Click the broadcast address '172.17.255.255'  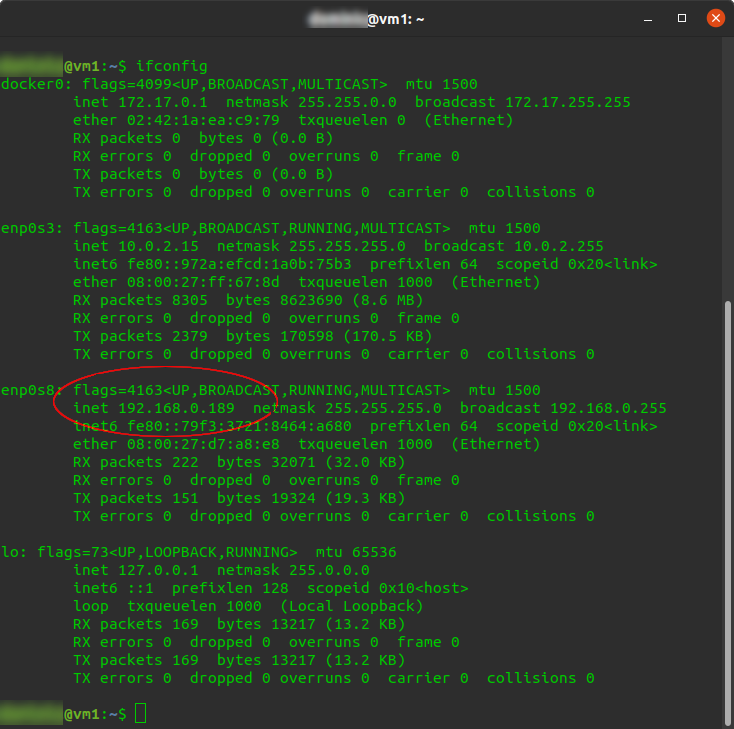[568, 102]
